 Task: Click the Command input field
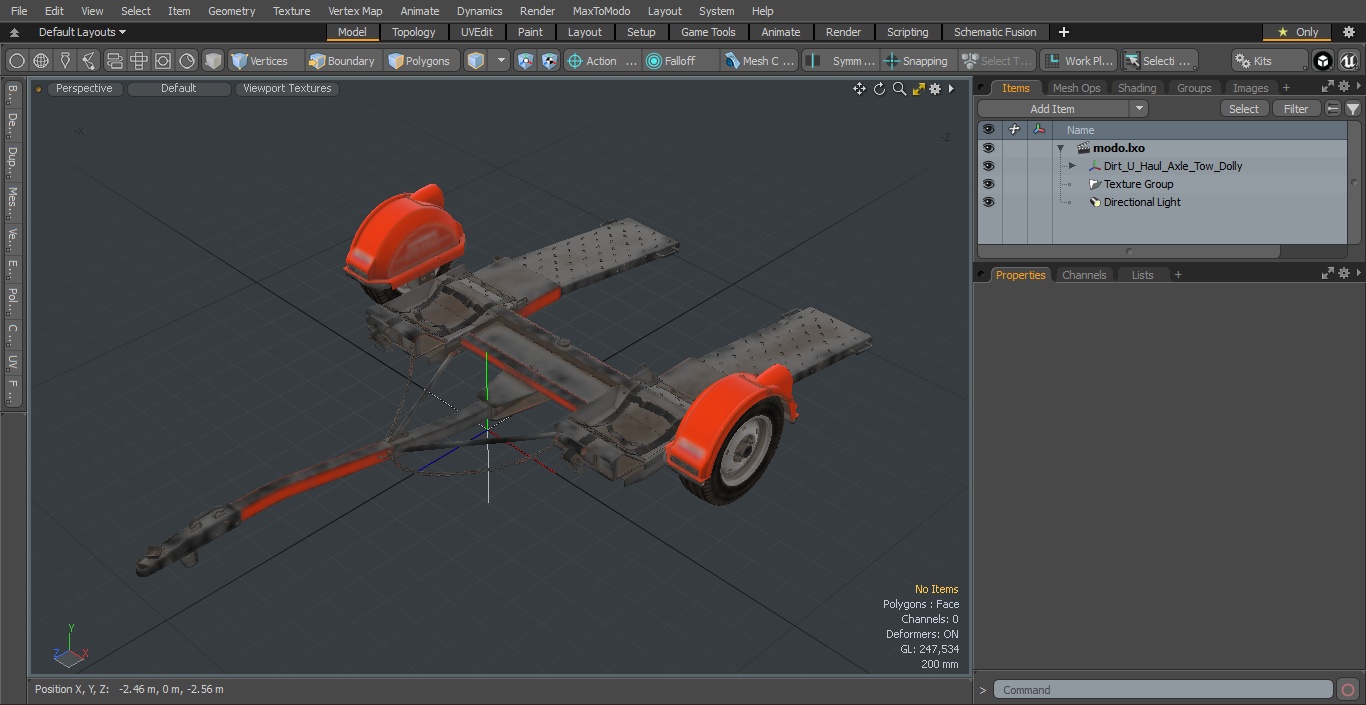point(1163,690)
